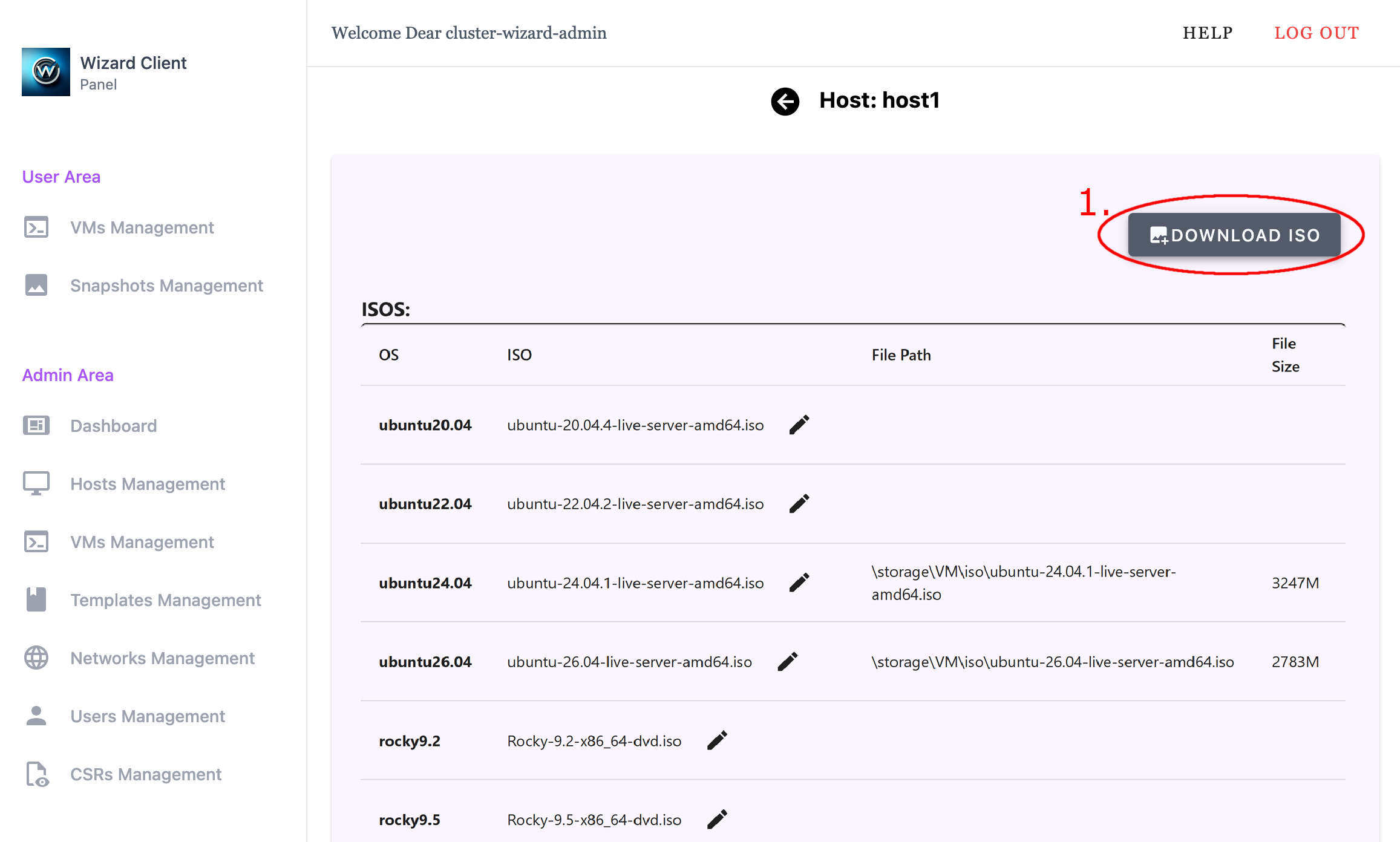Edit the rocky9.5 ISO with pencil icon

point(717,820)
